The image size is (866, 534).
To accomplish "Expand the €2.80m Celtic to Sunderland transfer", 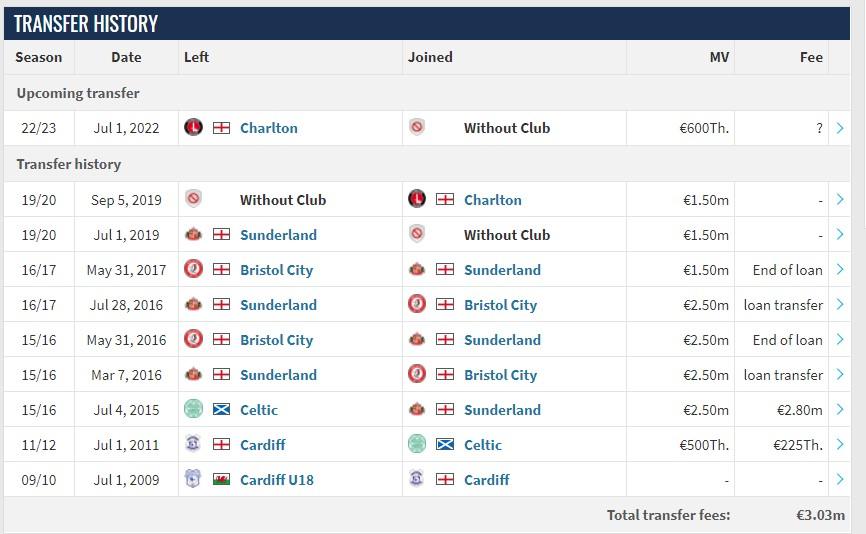I will 840,410.
